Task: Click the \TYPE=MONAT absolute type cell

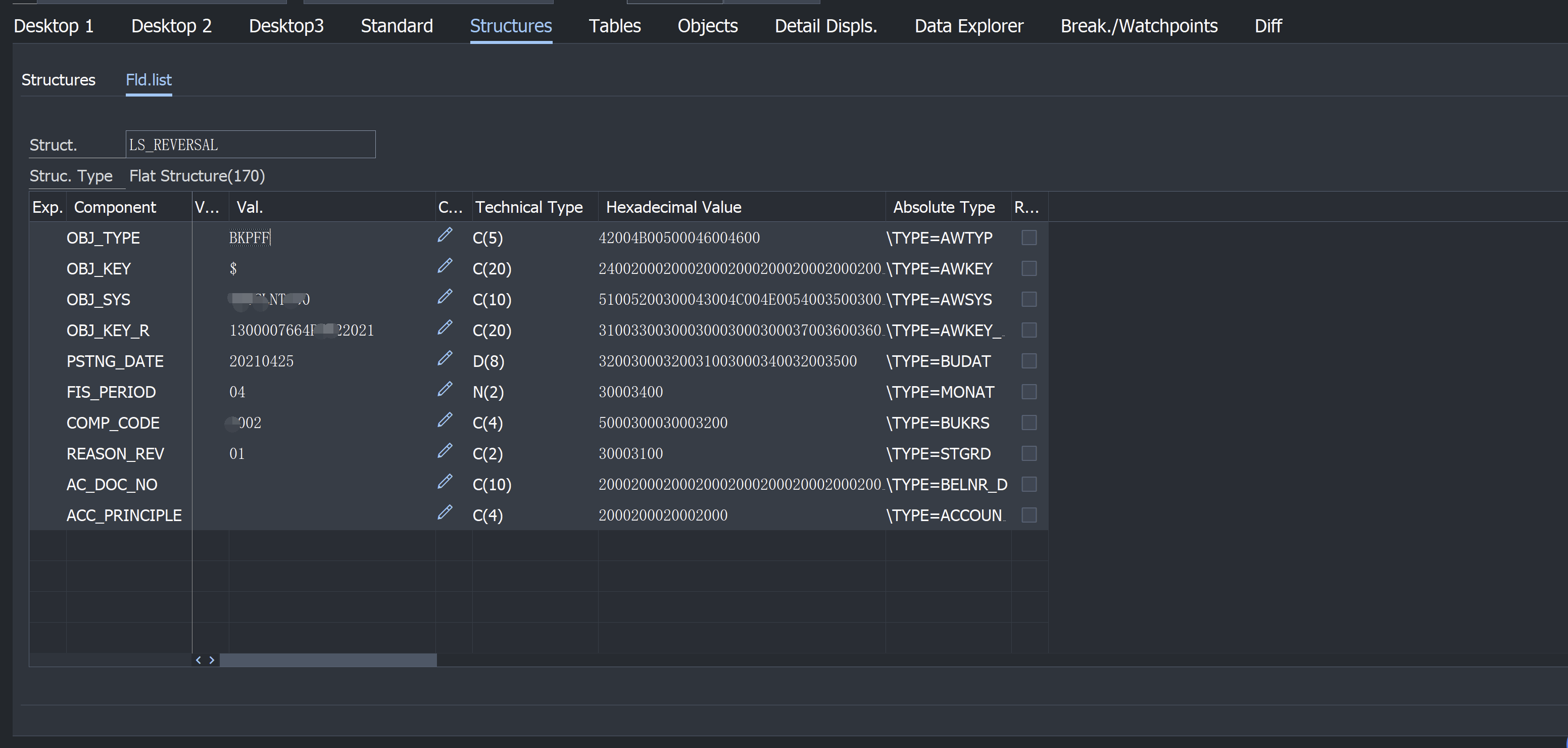Action: (x=940, y=392)
